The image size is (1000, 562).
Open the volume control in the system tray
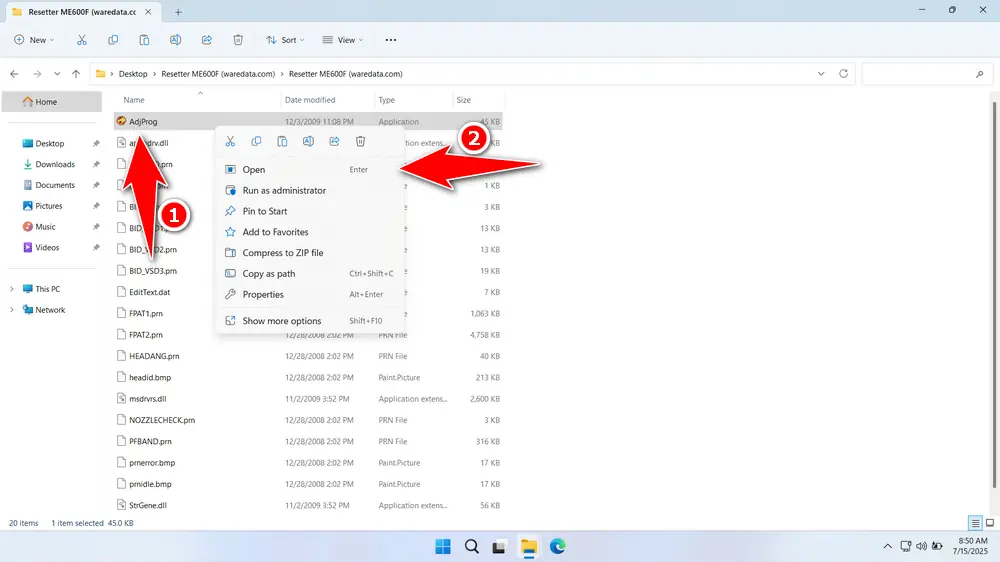tap(922, 546)
